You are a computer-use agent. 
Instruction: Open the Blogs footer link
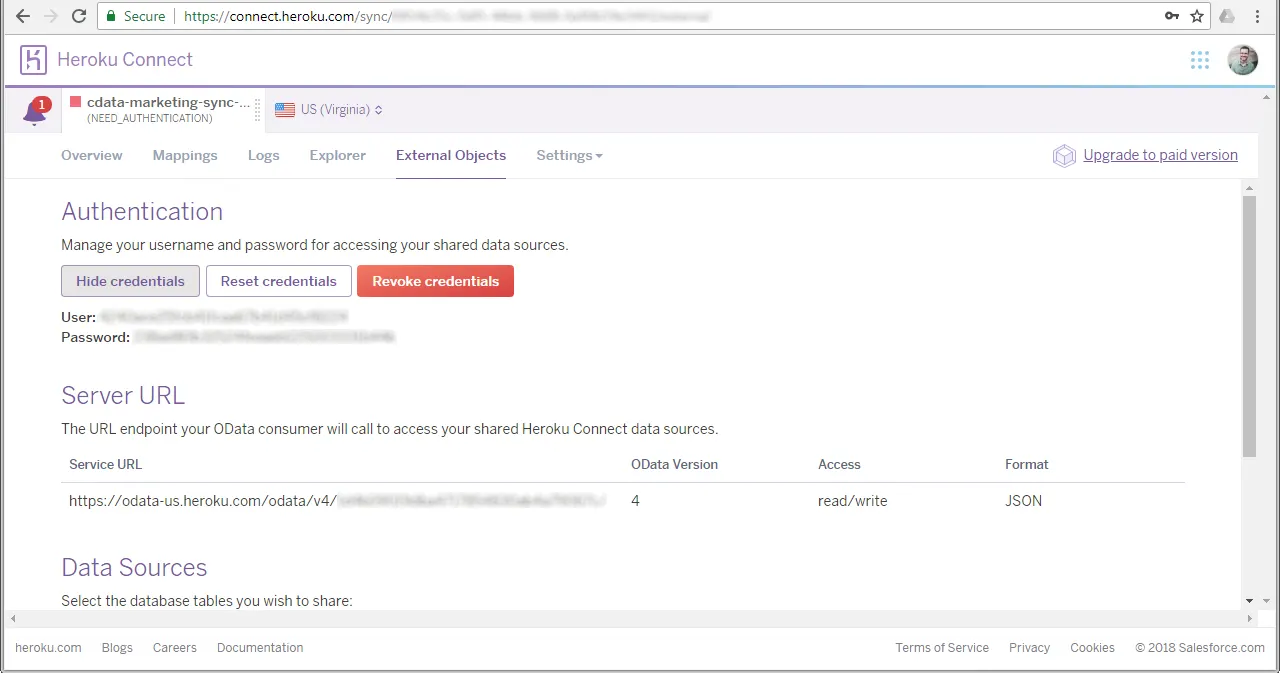point(117,648)
